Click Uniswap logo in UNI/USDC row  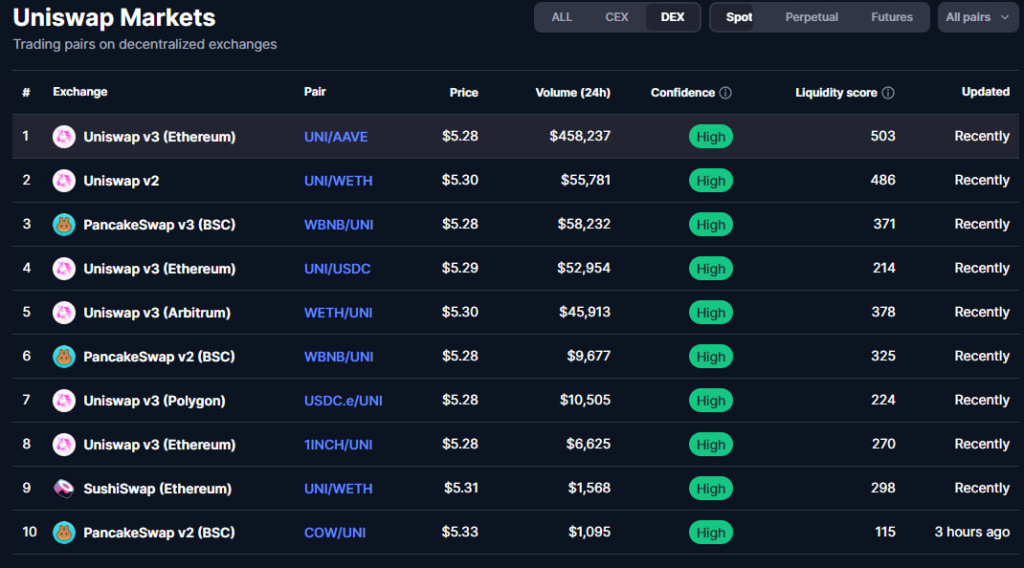point(64,268)
